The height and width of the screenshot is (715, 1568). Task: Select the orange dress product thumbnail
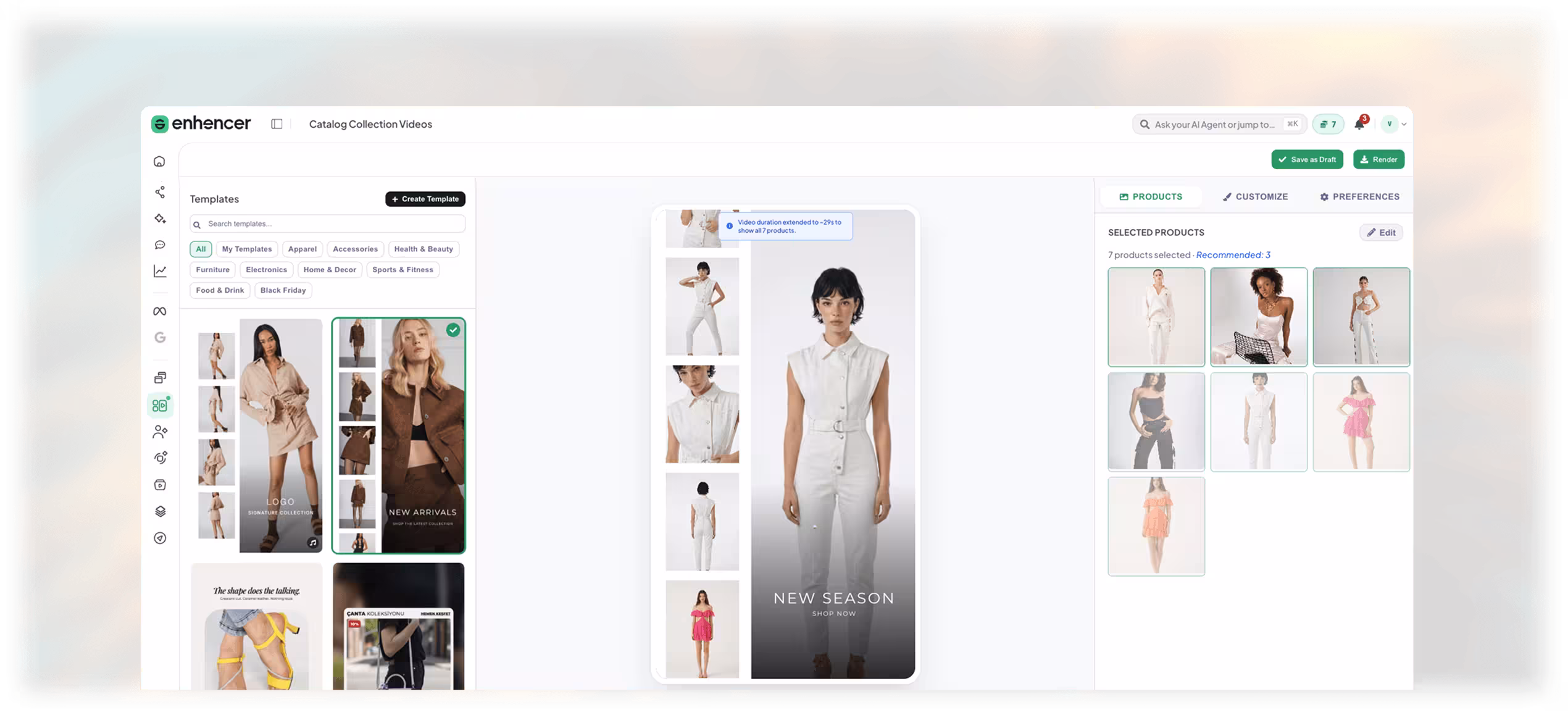(x=1156, y=526)
